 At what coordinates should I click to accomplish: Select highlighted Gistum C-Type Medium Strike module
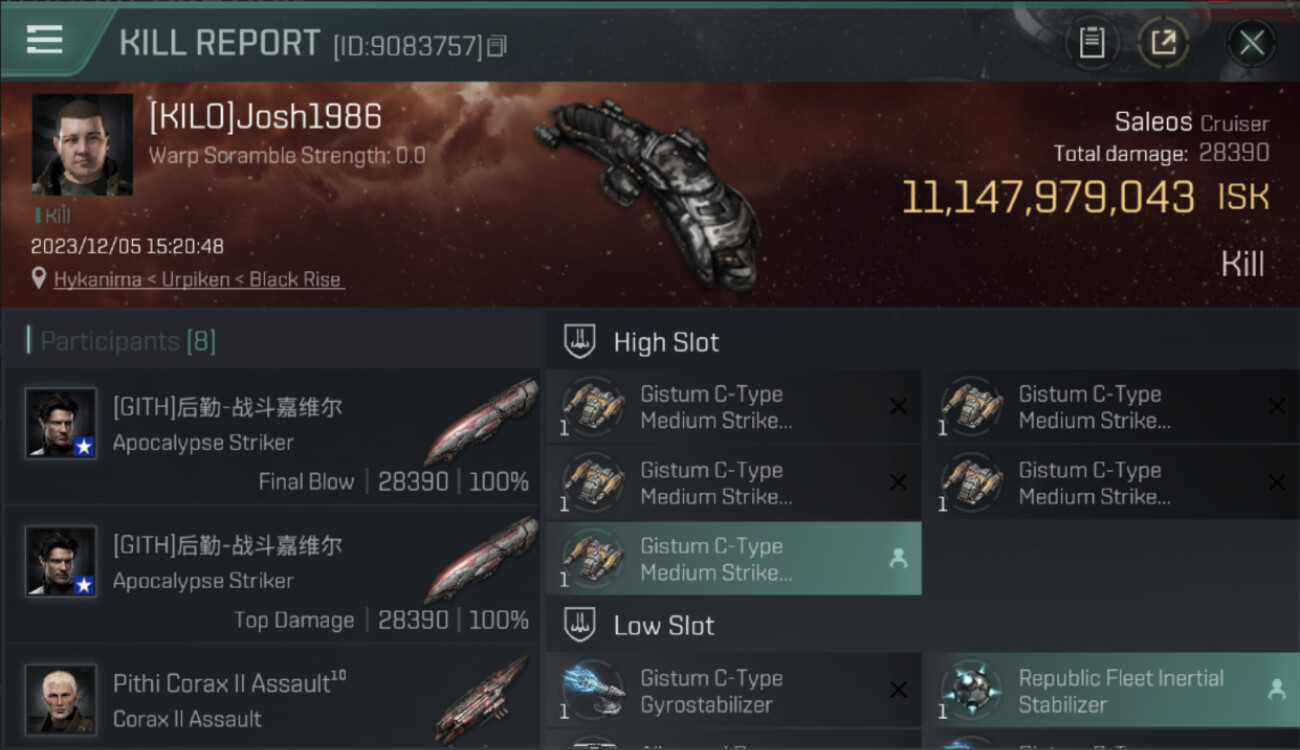734,559
